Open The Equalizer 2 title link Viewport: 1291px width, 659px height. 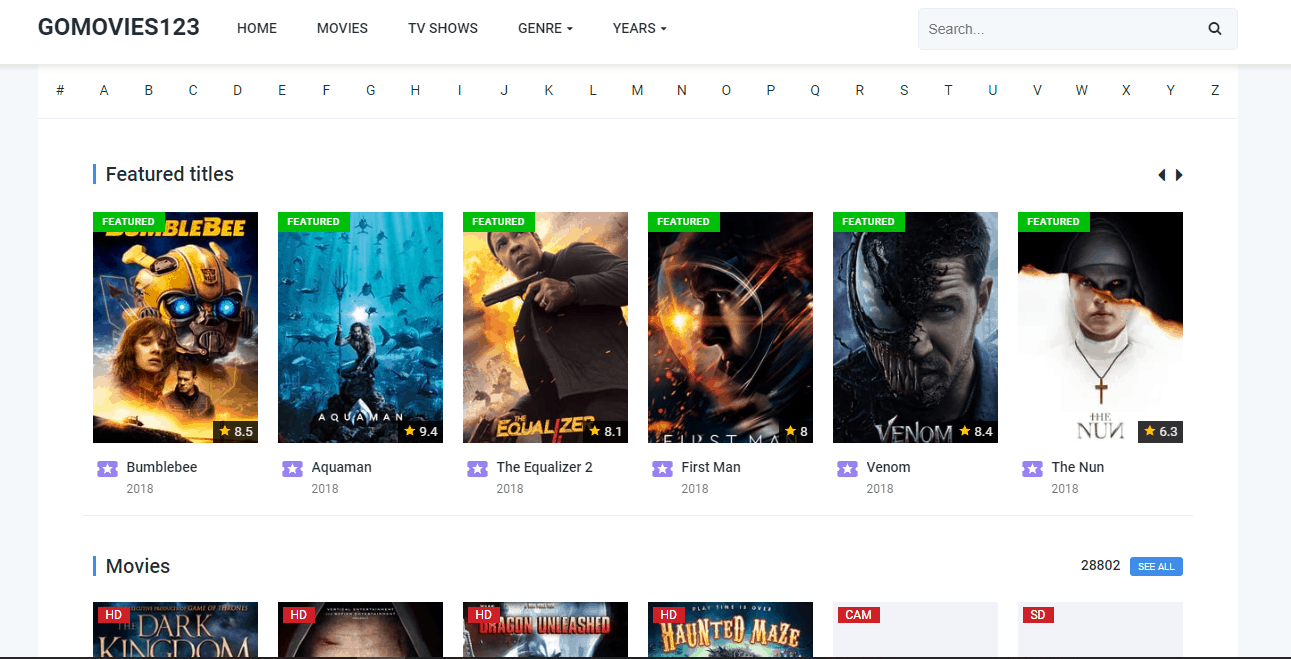click(x=544, y=467)
